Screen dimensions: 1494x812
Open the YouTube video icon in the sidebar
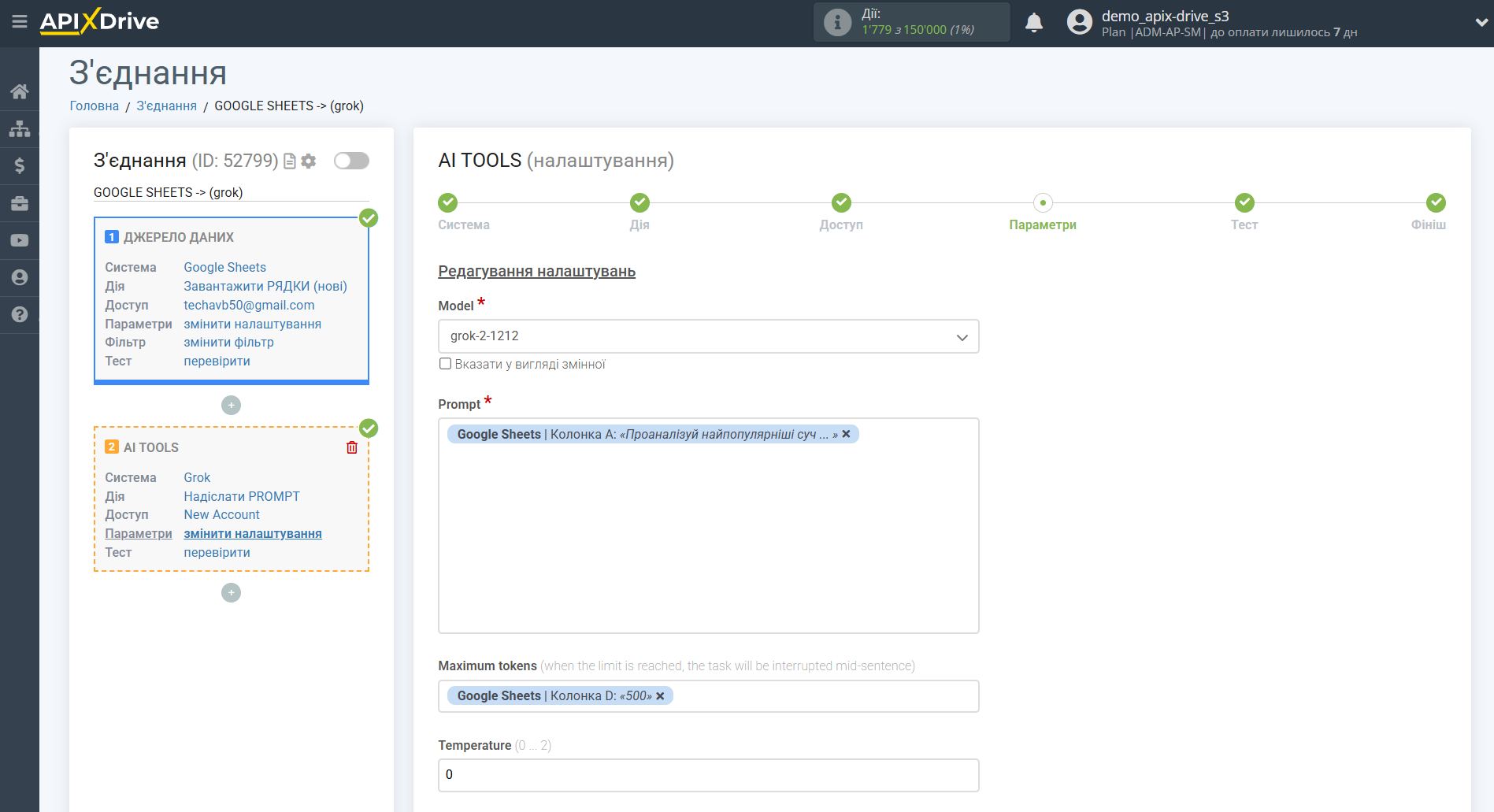tap(20, 240)
